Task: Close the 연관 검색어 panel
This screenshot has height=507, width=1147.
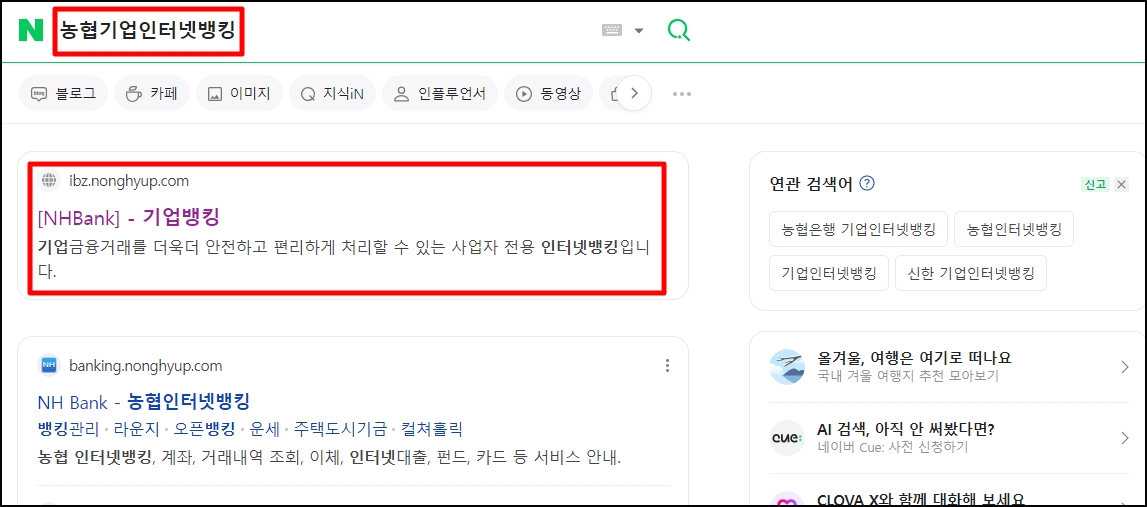Action: coord(1122,184)
